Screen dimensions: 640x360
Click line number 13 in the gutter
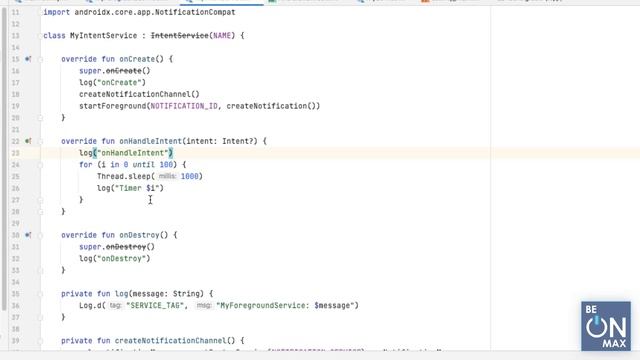pos(16,36)
